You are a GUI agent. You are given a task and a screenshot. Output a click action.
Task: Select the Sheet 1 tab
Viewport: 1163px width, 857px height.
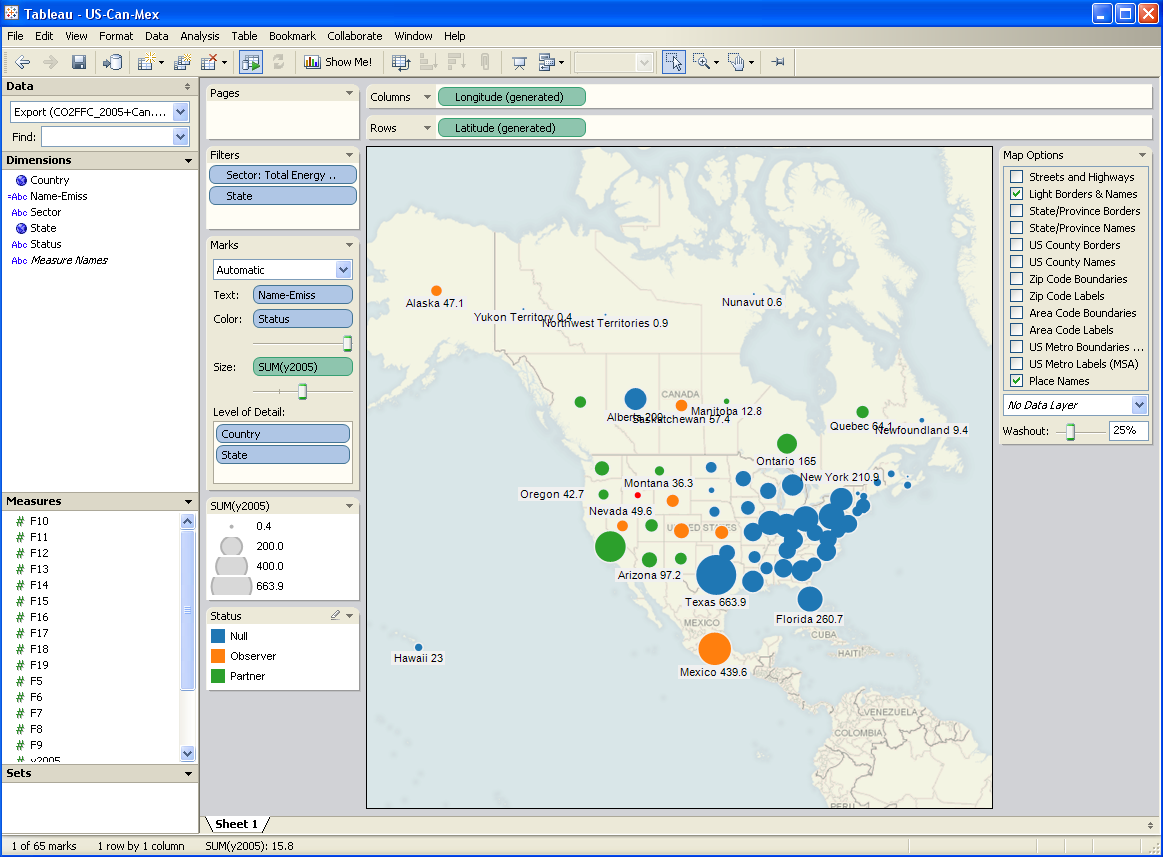237,824
